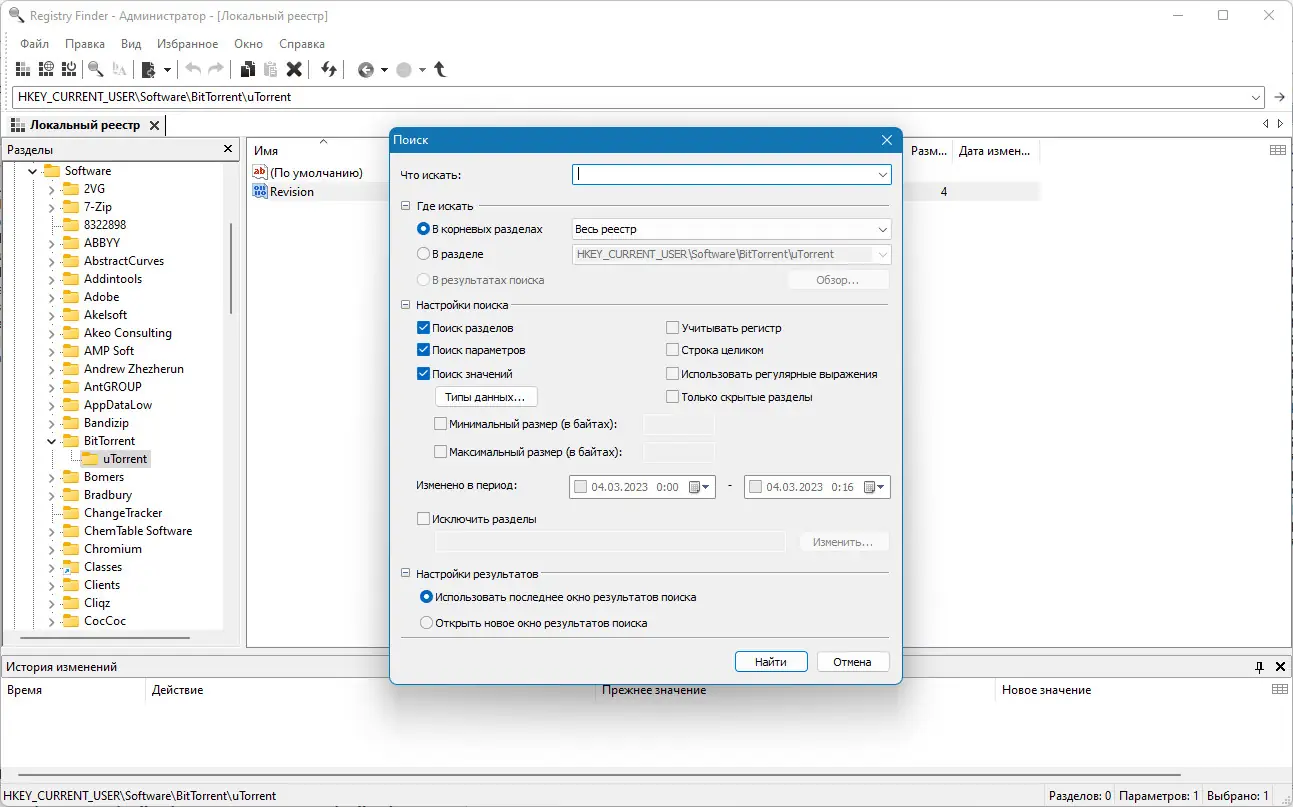Screen dimensions: 1293x807
Task: Open the Правка menu
Action: click(x=85, y=44)
